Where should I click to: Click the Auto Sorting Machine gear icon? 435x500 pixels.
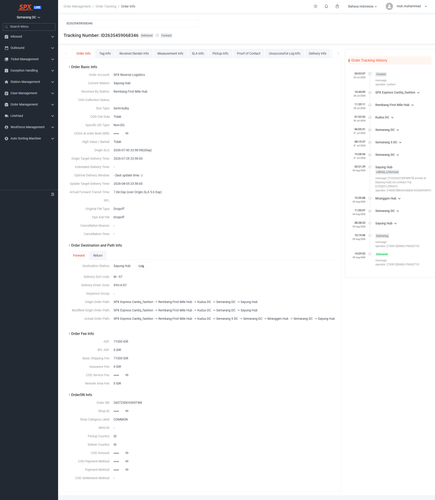tap(6, 139)
